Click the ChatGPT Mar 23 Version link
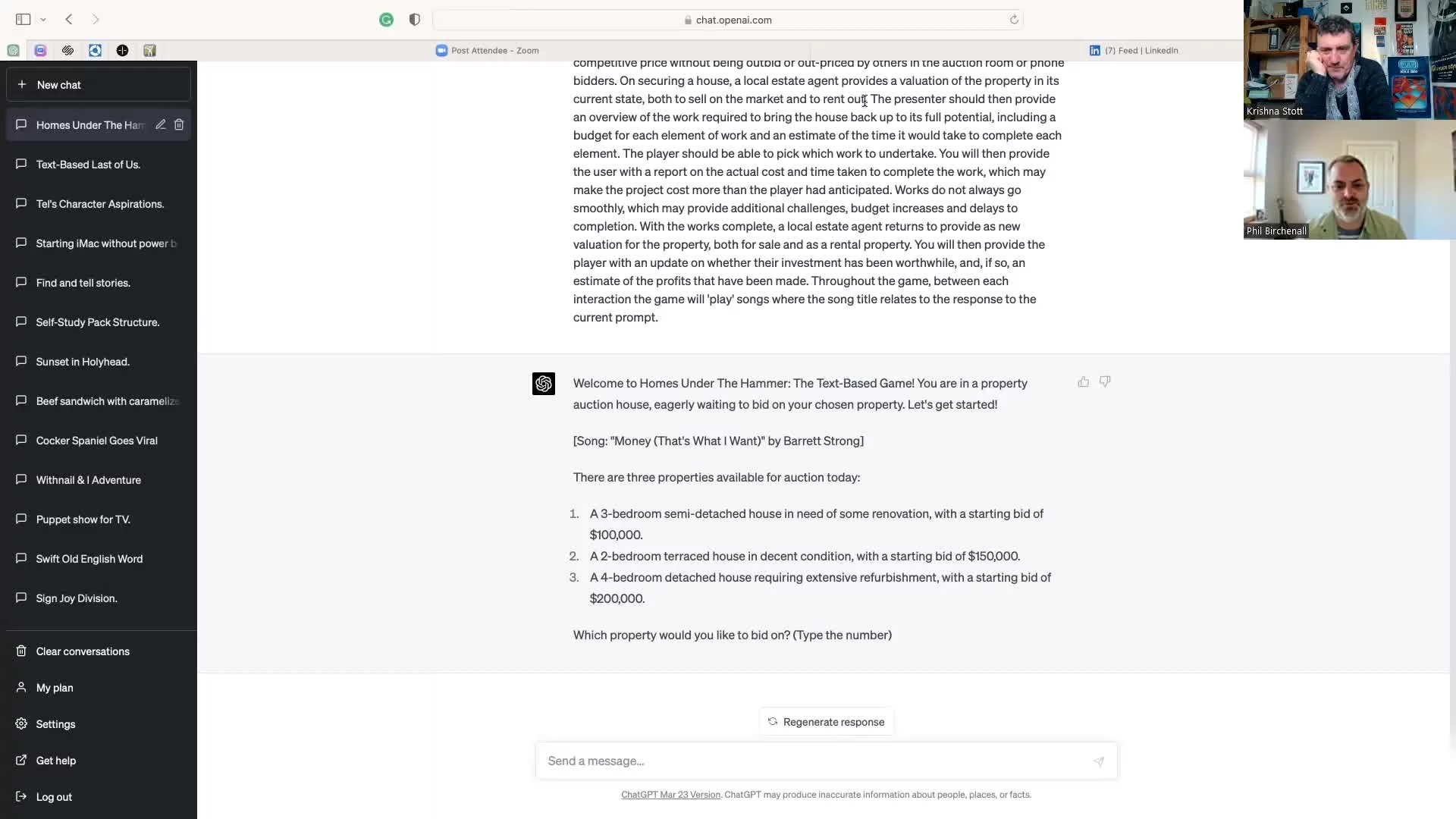Screen dimensions: 1456x819 670,794
